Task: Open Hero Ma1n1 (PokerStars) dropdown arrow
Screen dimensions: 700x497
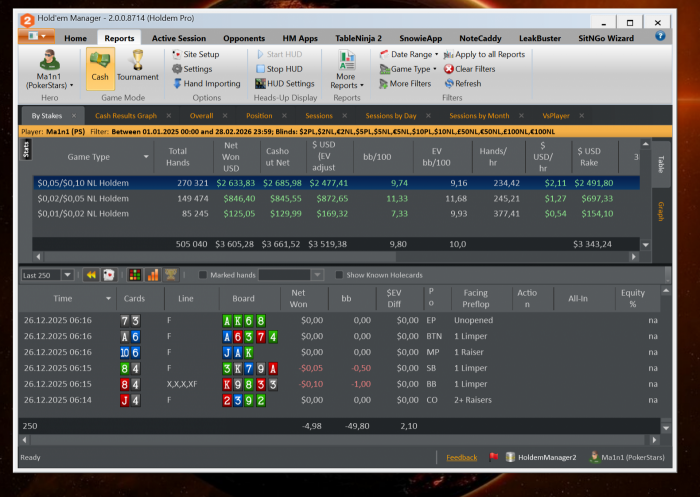Action: click(71, 85)
